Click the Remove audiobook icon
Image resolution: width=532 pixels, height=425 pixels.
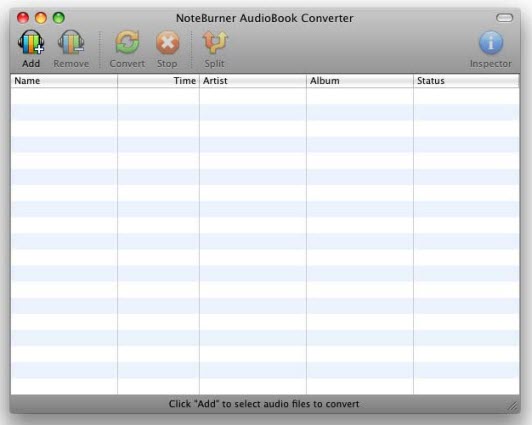71,42
